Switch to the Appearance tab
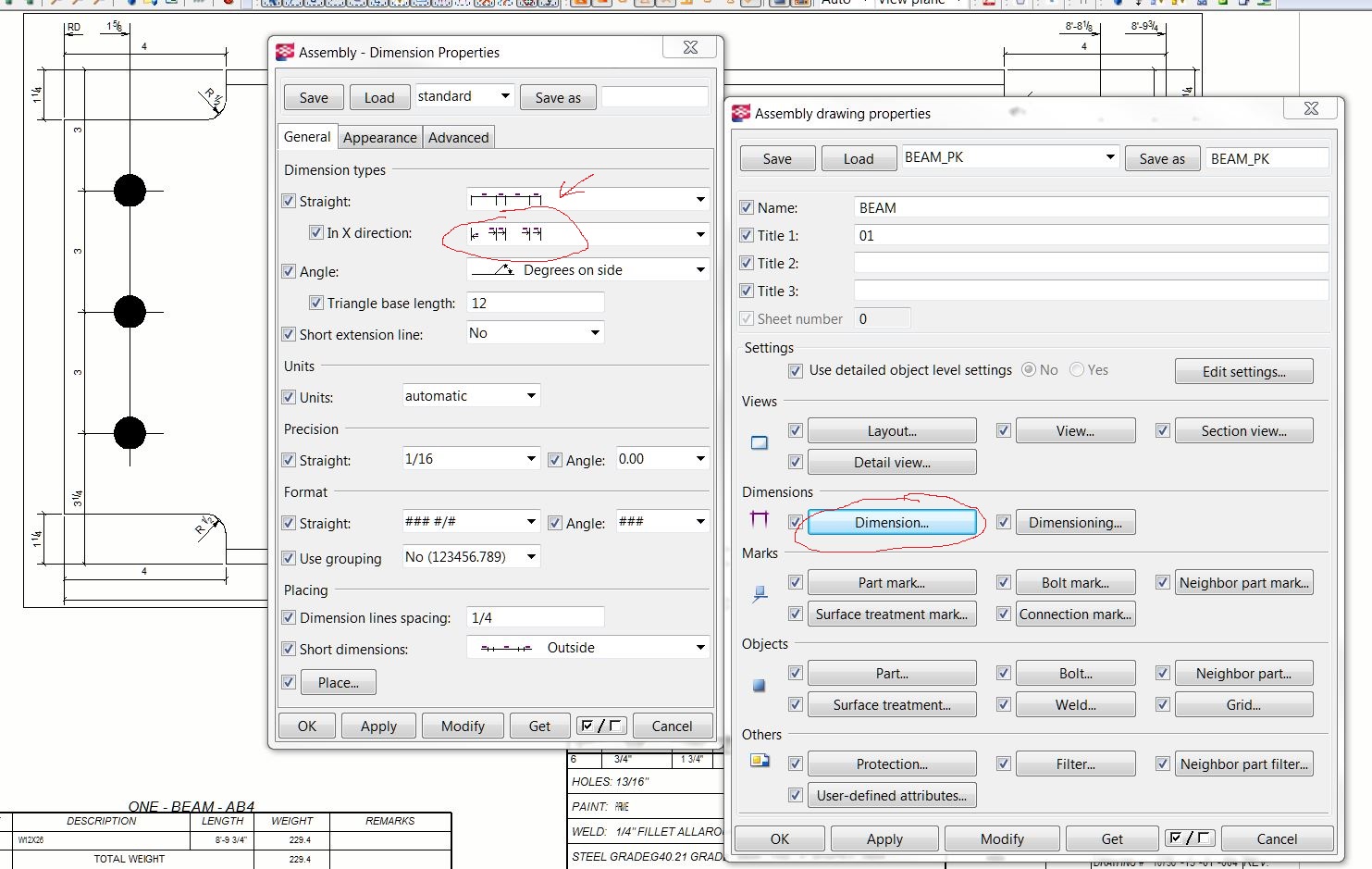This screenshot has width=1372, height=869. (379, 138)
